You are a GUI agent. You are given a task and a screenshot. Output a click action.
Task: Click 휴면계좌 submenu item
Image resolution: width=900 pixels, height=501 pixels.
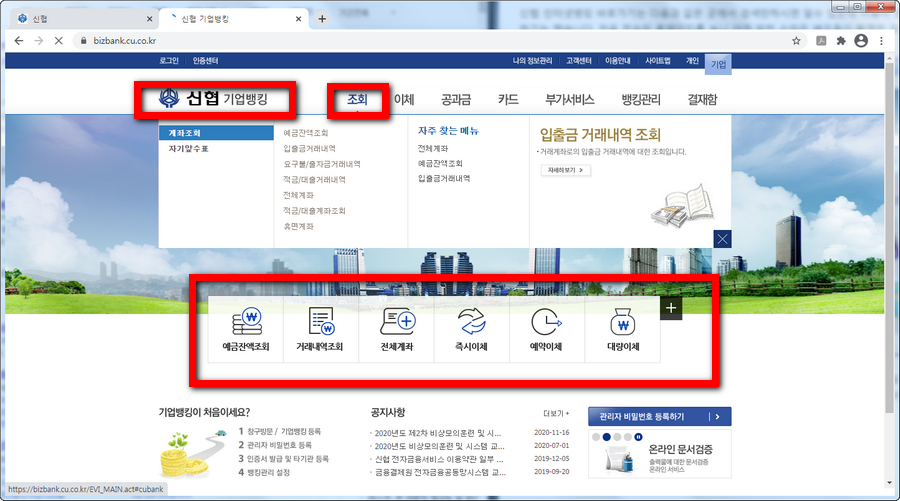click(298, 226)
